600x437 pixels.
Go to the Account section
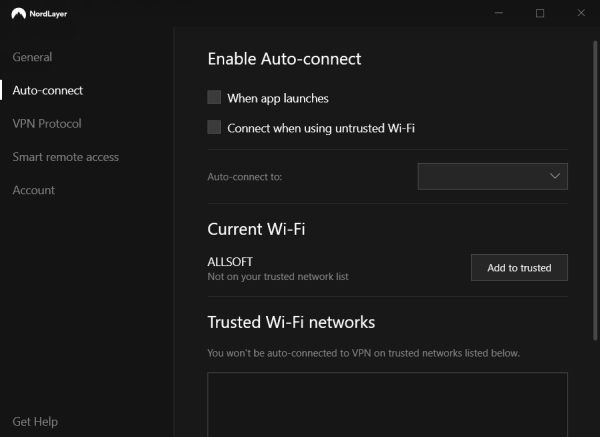pos(34,190)
